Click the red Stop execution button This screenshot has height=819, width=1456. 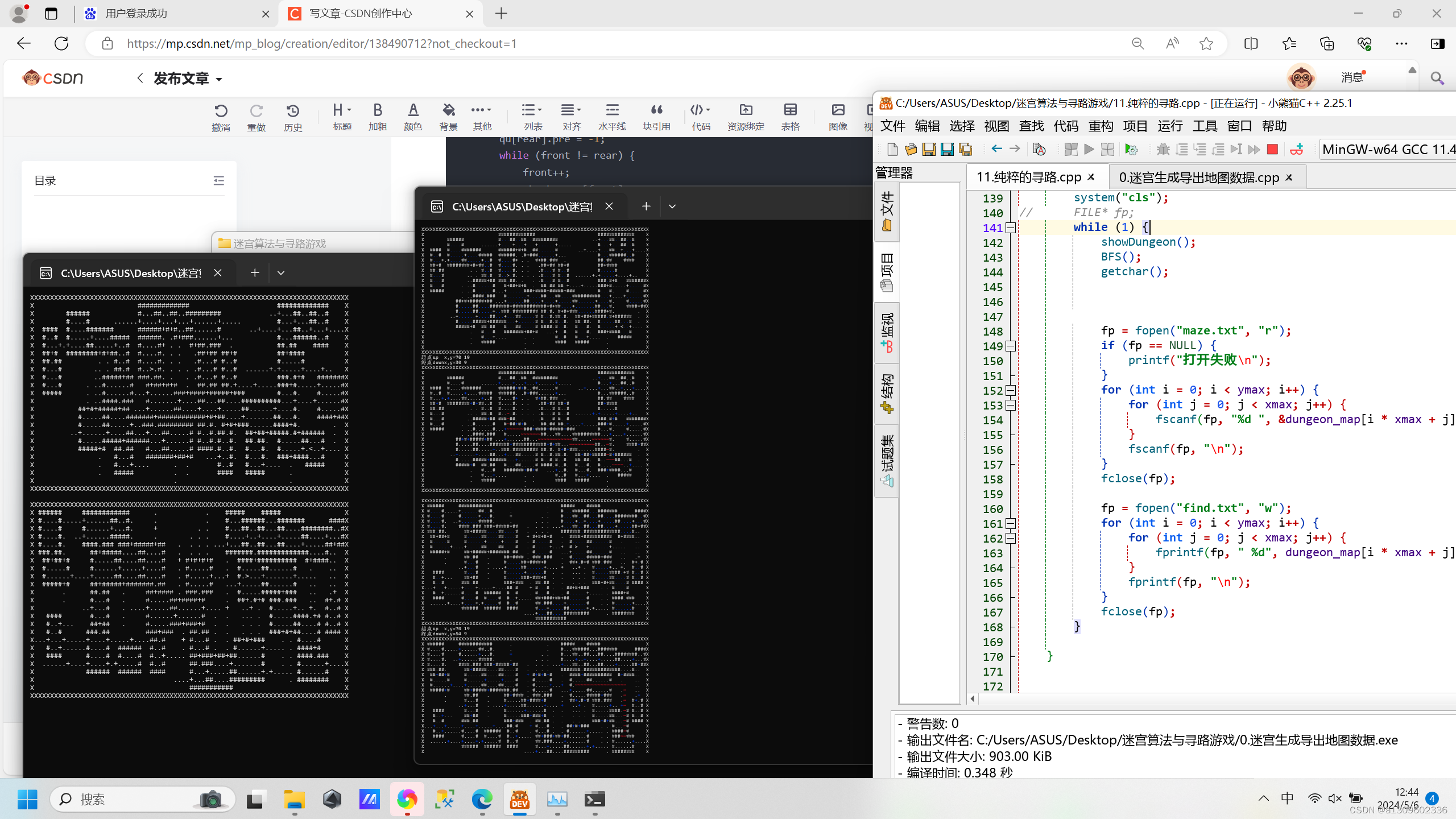pyautogui.click(x=1272, y=149)
